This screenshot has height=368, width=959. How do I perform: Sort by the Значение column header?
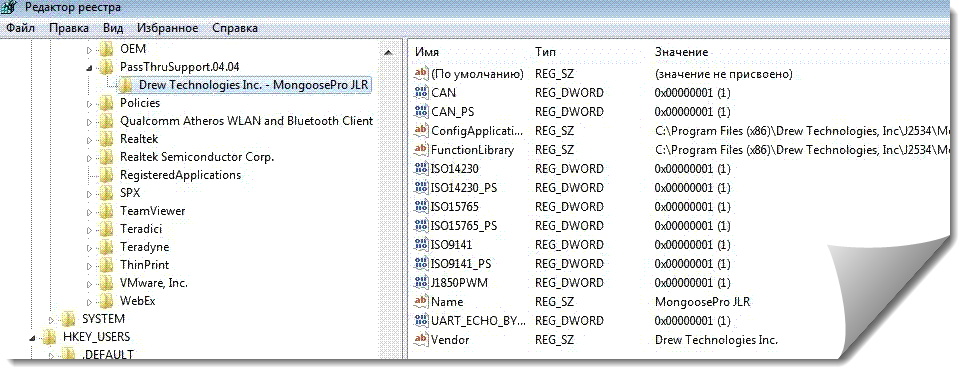point(681,53)
